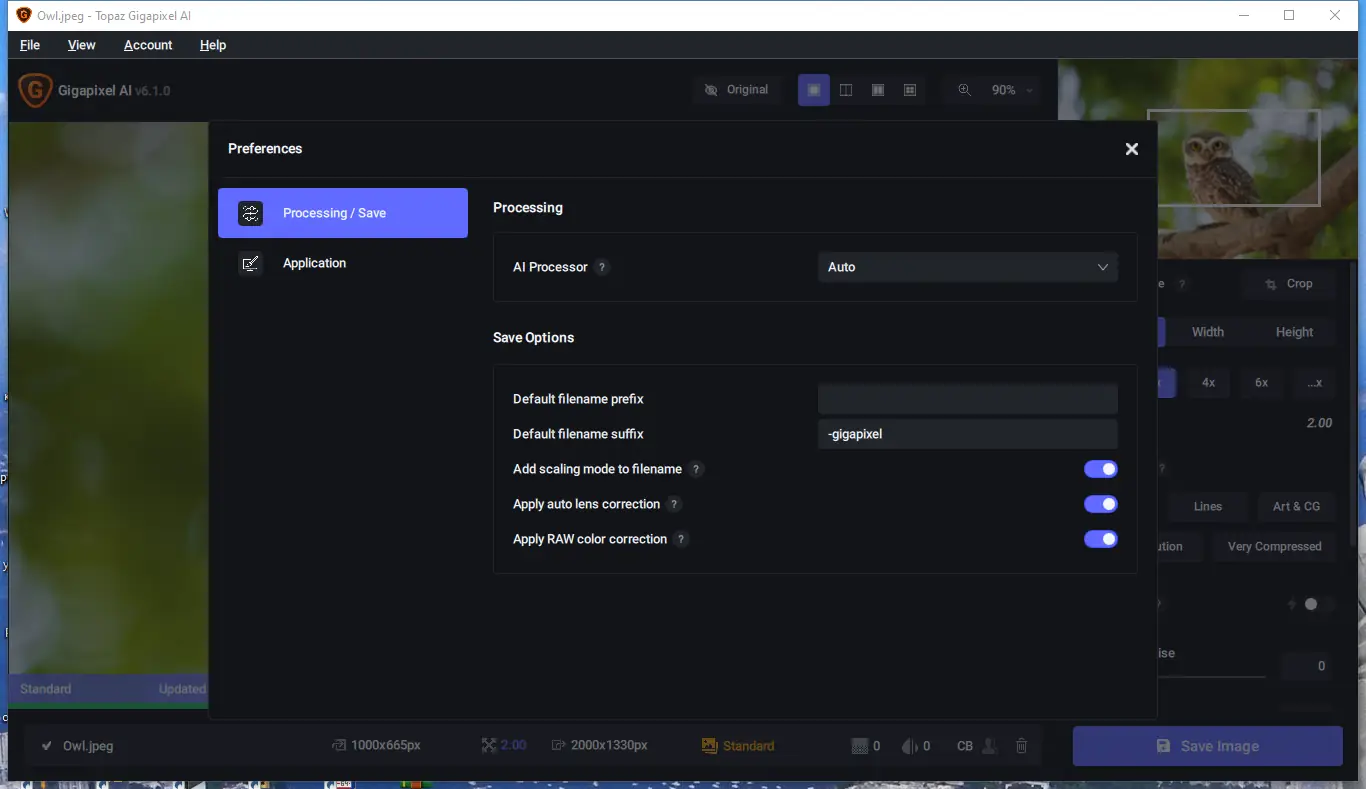This screenshot has width=1366, height=789.
Task: Close the Preferences dialog
Action: [x=1132, y=149]
